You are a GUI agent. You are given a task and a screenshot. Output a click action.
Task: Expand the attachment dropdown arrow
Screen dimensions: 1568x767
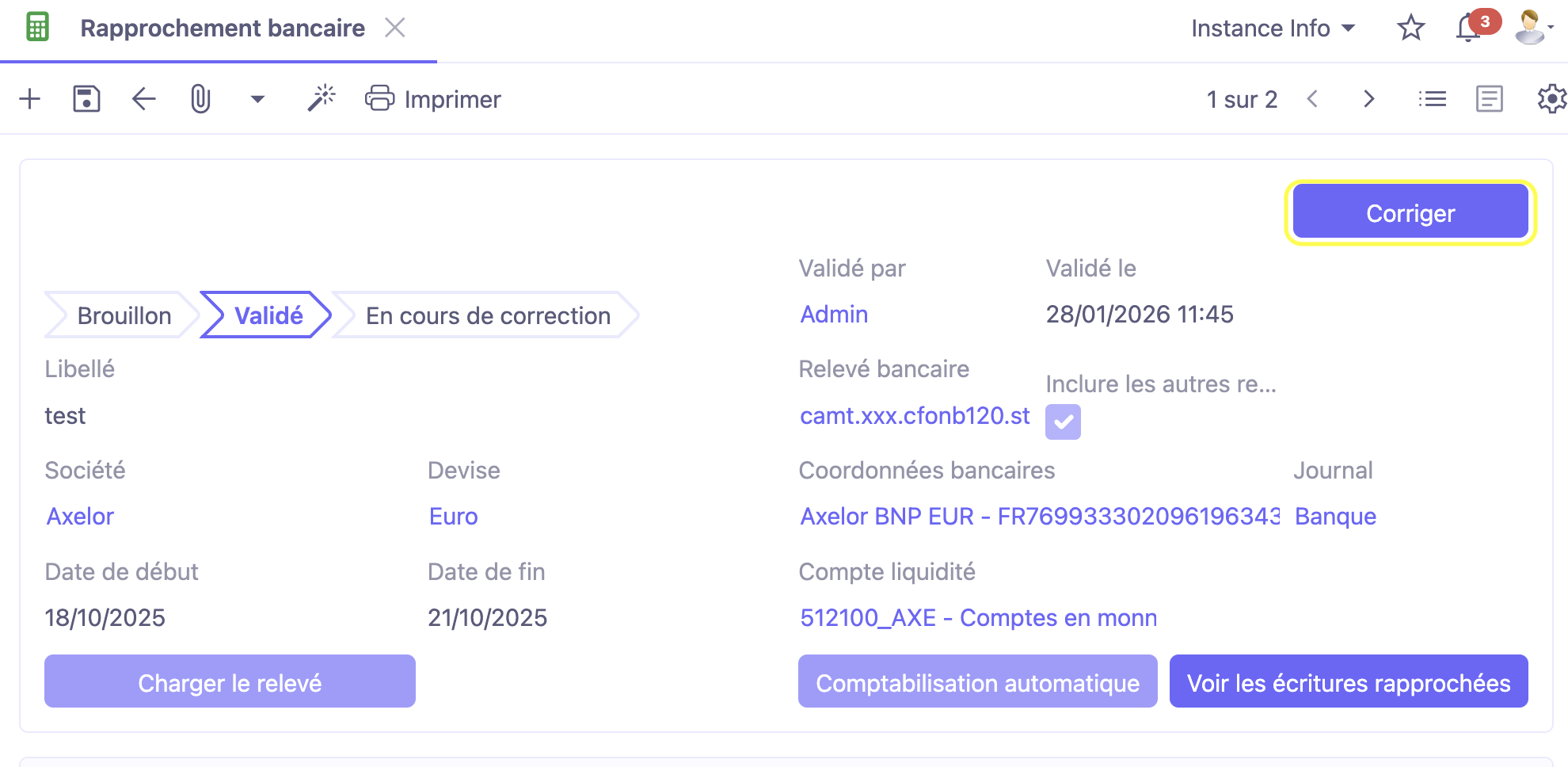click(257, 100)
